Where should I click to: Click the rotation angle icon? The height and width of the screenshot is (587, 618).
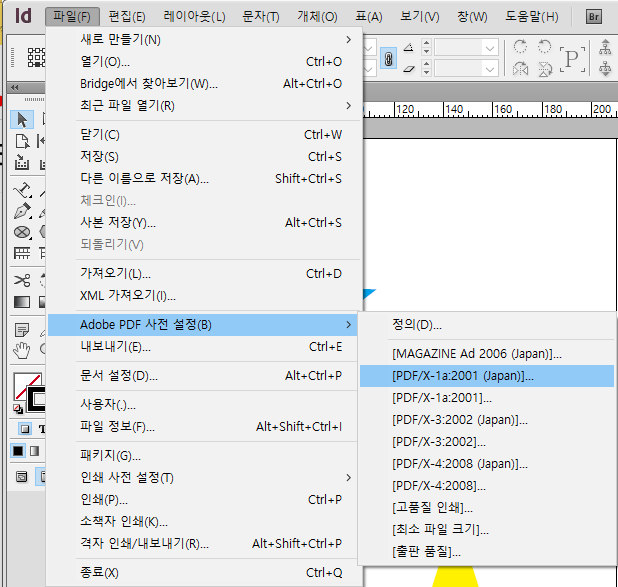tap(409, 48)
